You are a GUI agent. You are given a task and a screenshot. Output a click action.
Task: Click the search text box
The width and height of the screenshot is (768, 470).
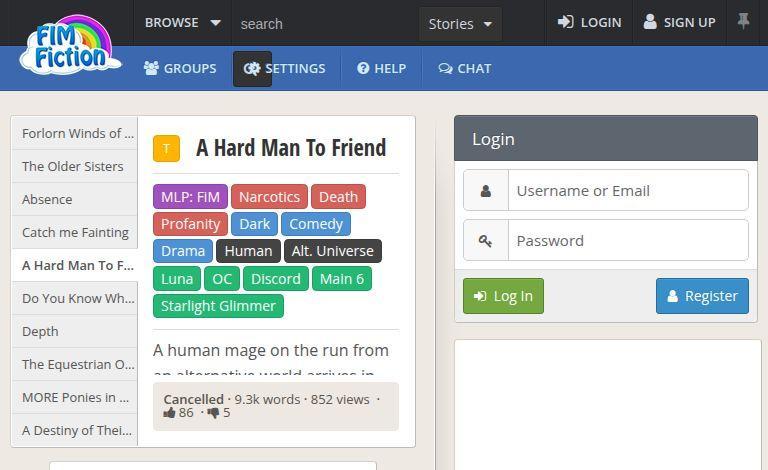click(x=325, y=23)
